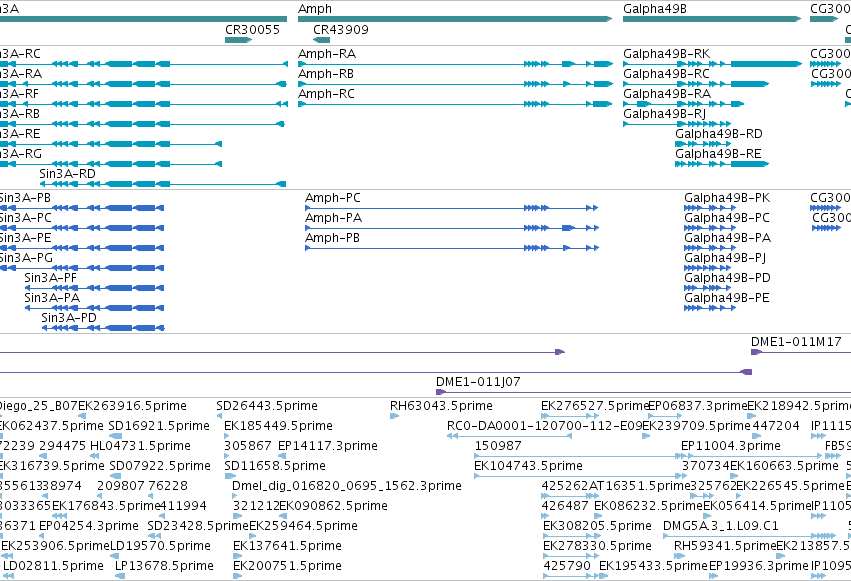Click the Amph-PC protein feature
Image resolution: width=851 pixels, height=581 pixels.
[x=452, y=208]
